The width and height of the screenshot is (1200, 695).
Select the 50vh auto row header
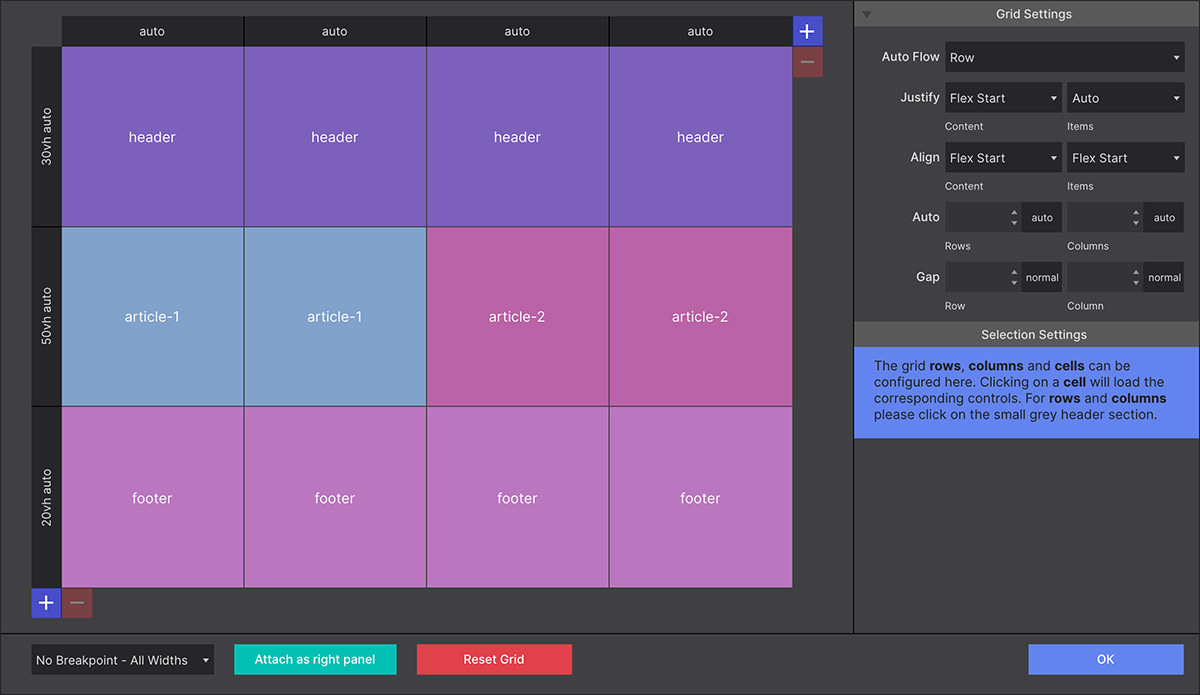[46, 317]
